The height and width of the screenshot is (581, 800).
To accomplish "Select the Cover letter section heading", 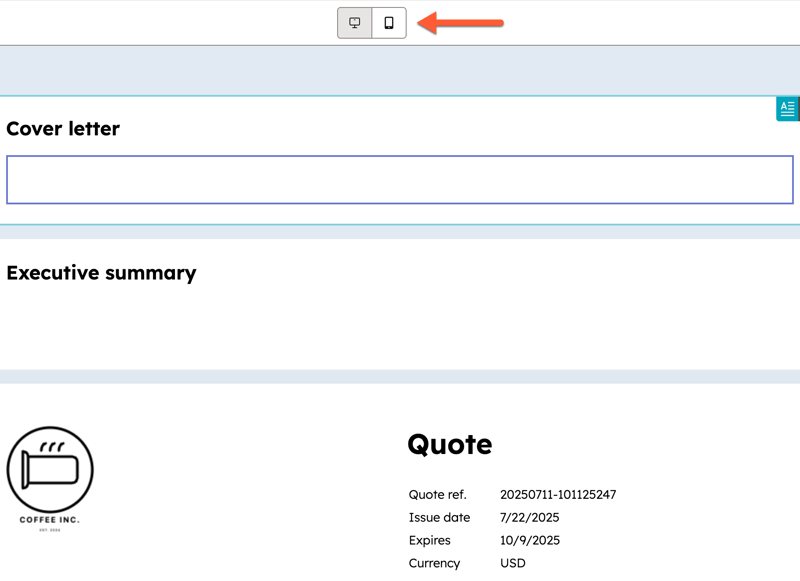I will point(63,128).
